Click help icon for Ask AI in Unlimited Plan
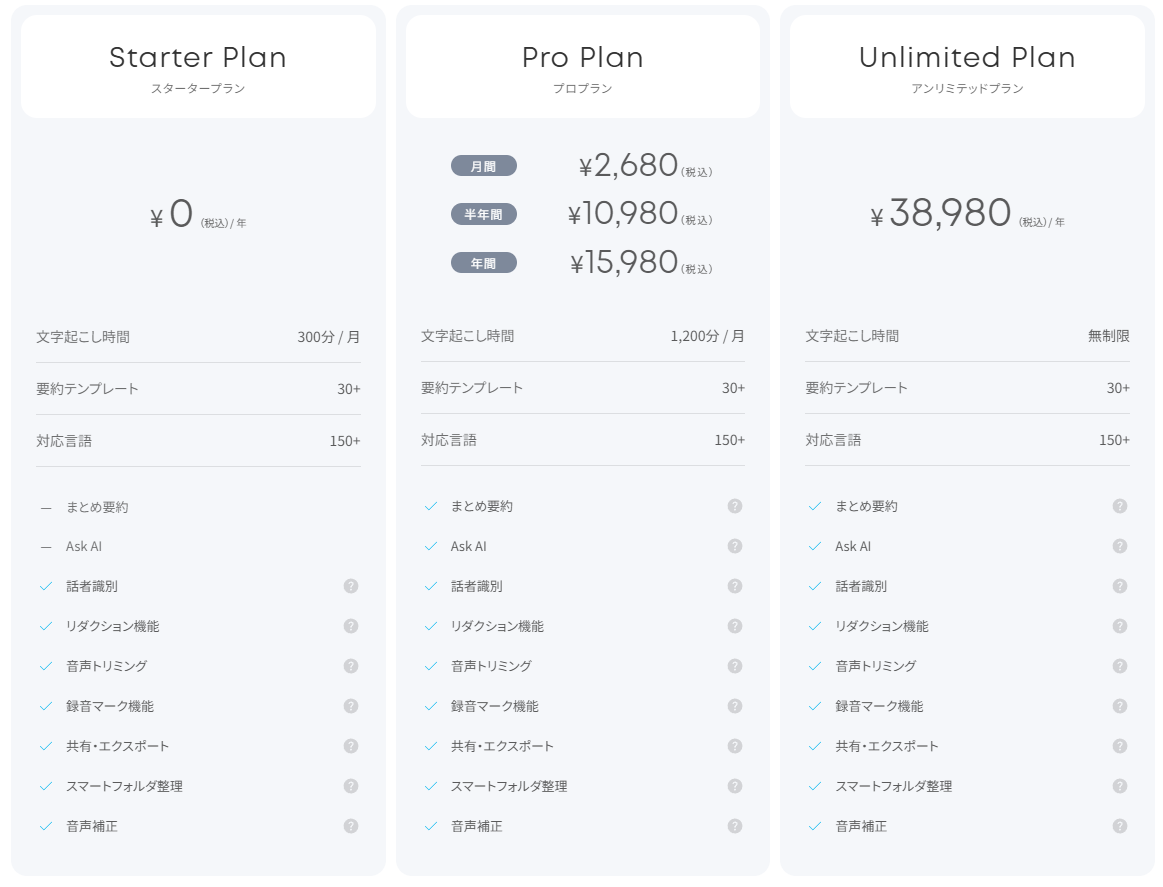 point(1120,546)
